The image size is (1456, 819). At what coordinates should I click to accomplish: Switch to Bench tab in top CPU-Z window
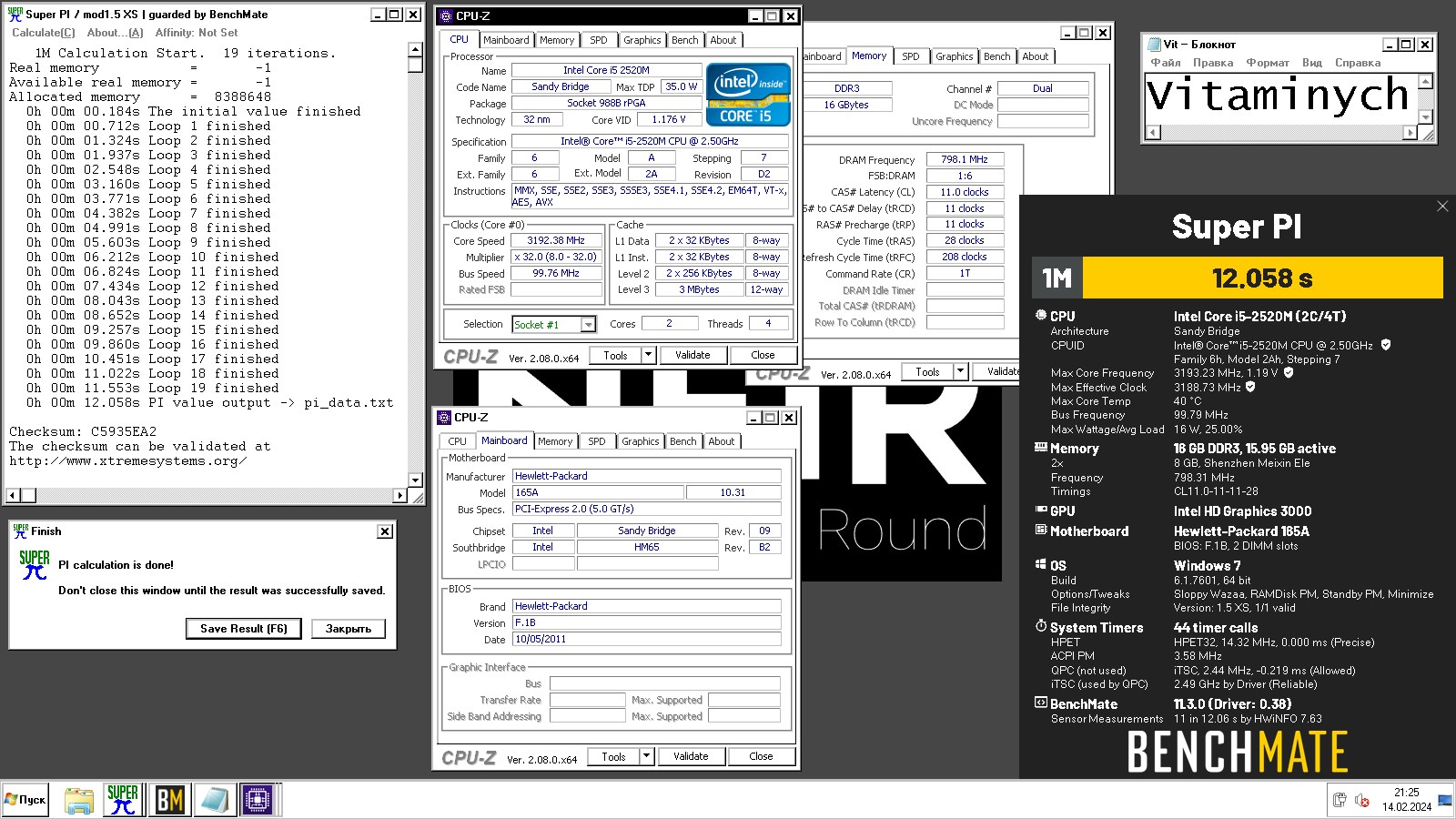click(684, 40)
